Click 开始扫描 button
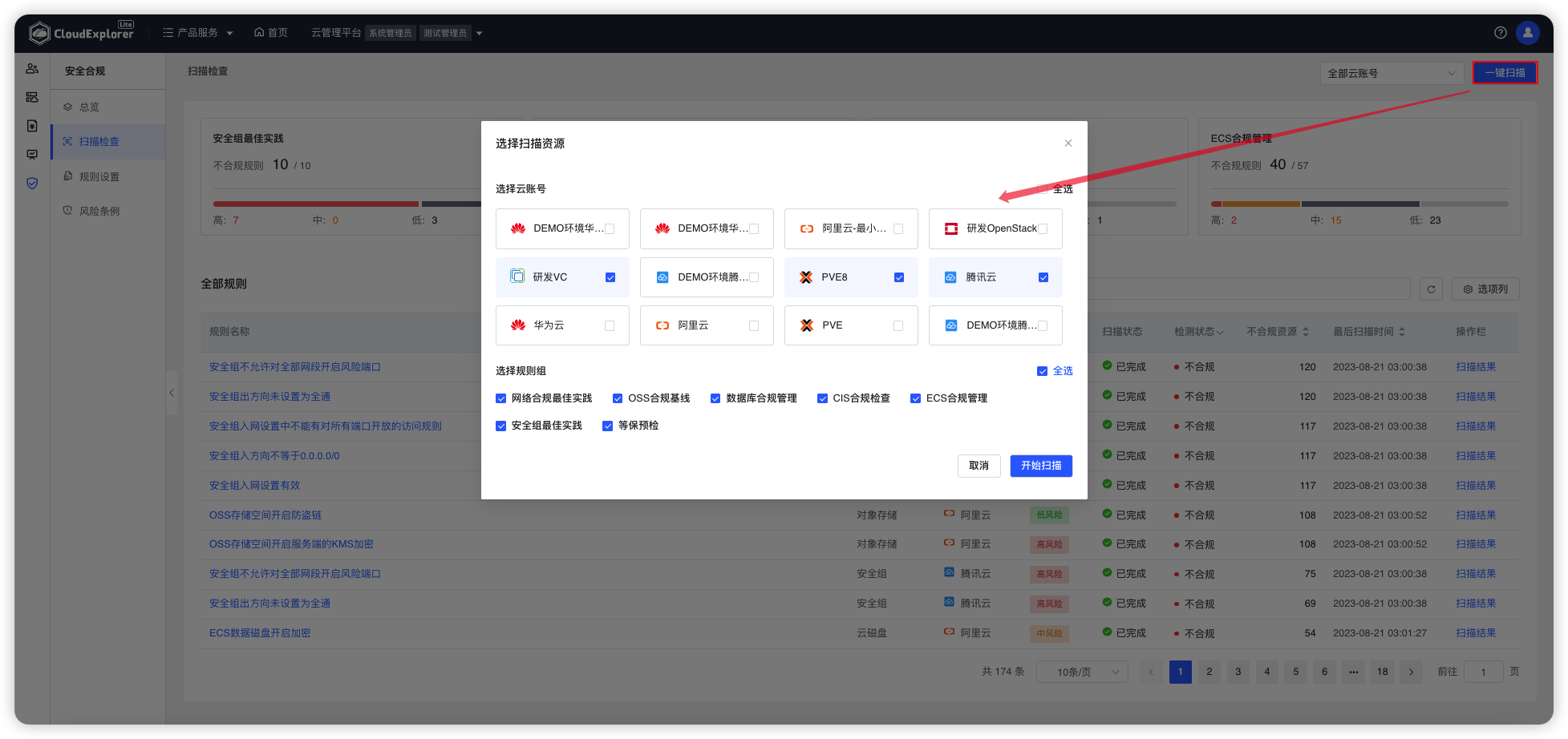The image size is (1568, 739). coord(1041,466)
